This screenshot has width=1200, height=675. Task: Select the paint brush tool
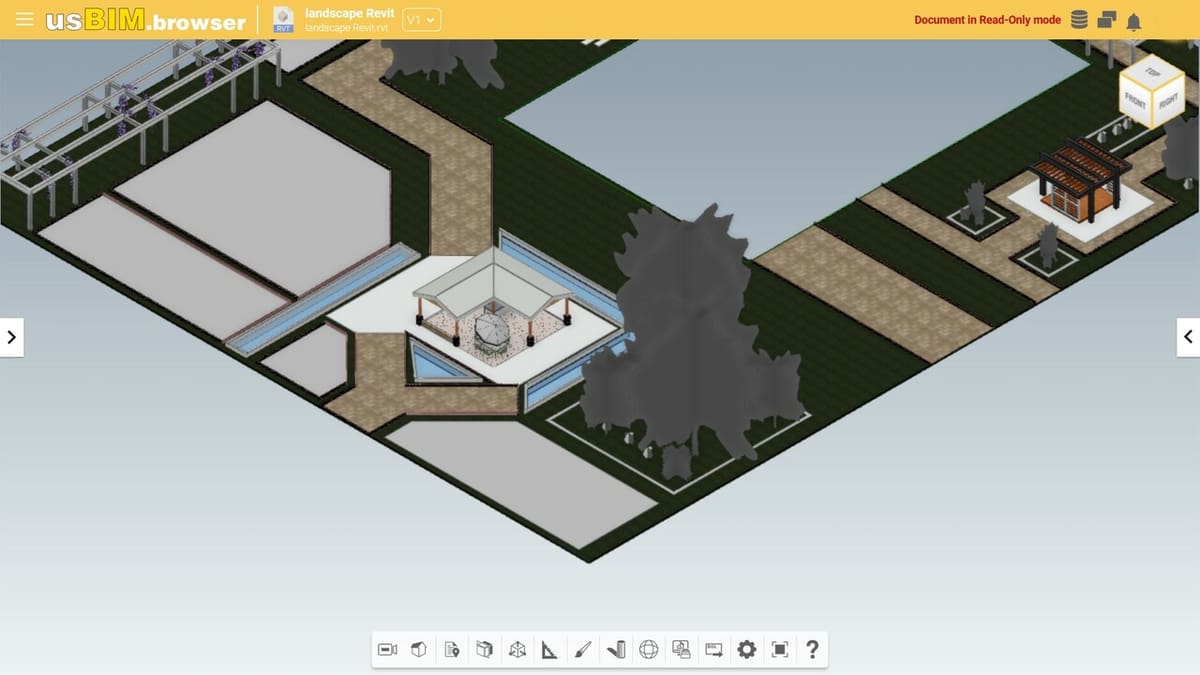(x=583, y=650)
